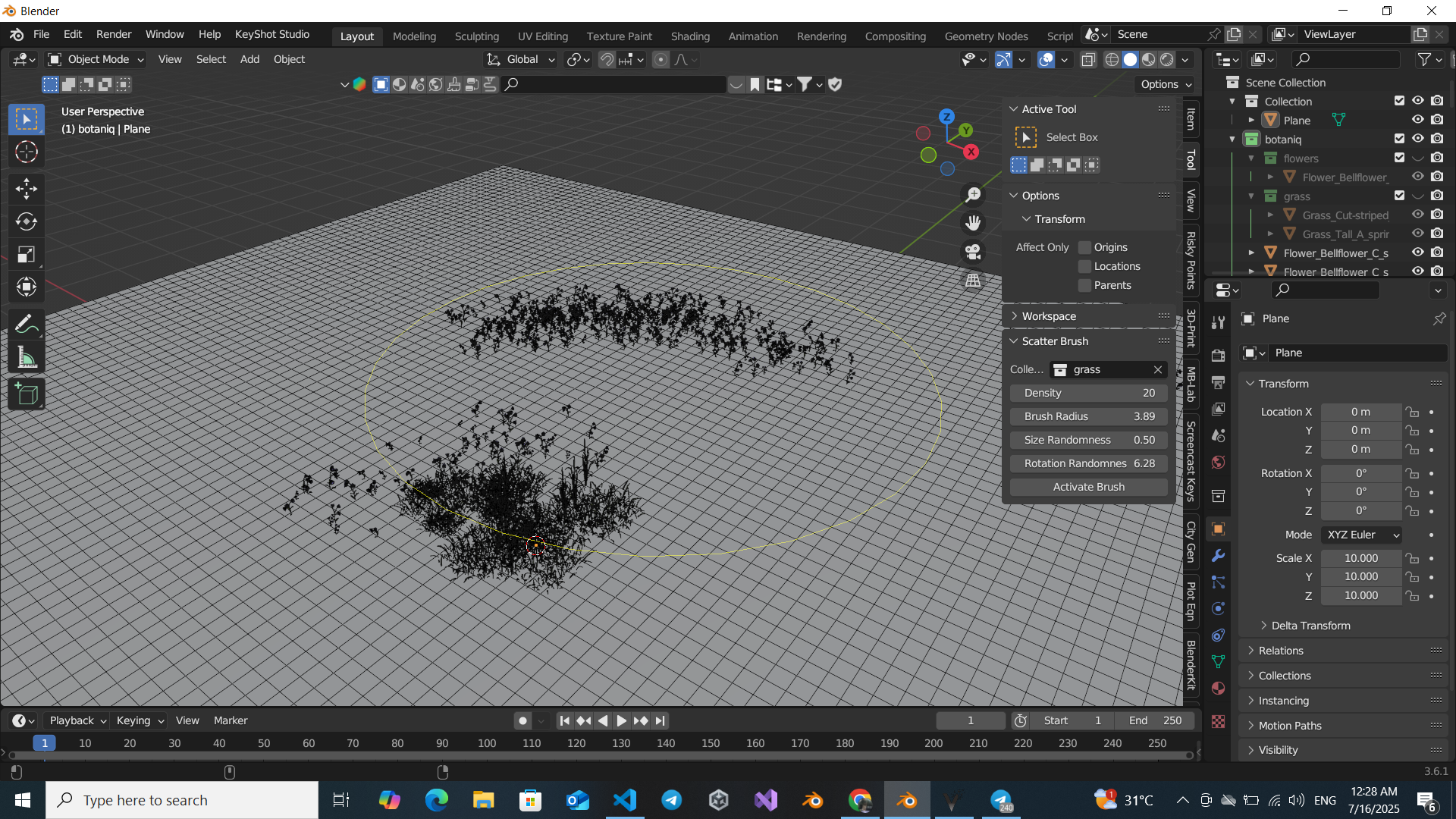Remove the grass collection from Scatter Brush
The image size is (1456, 819).
pos(1158,369)
